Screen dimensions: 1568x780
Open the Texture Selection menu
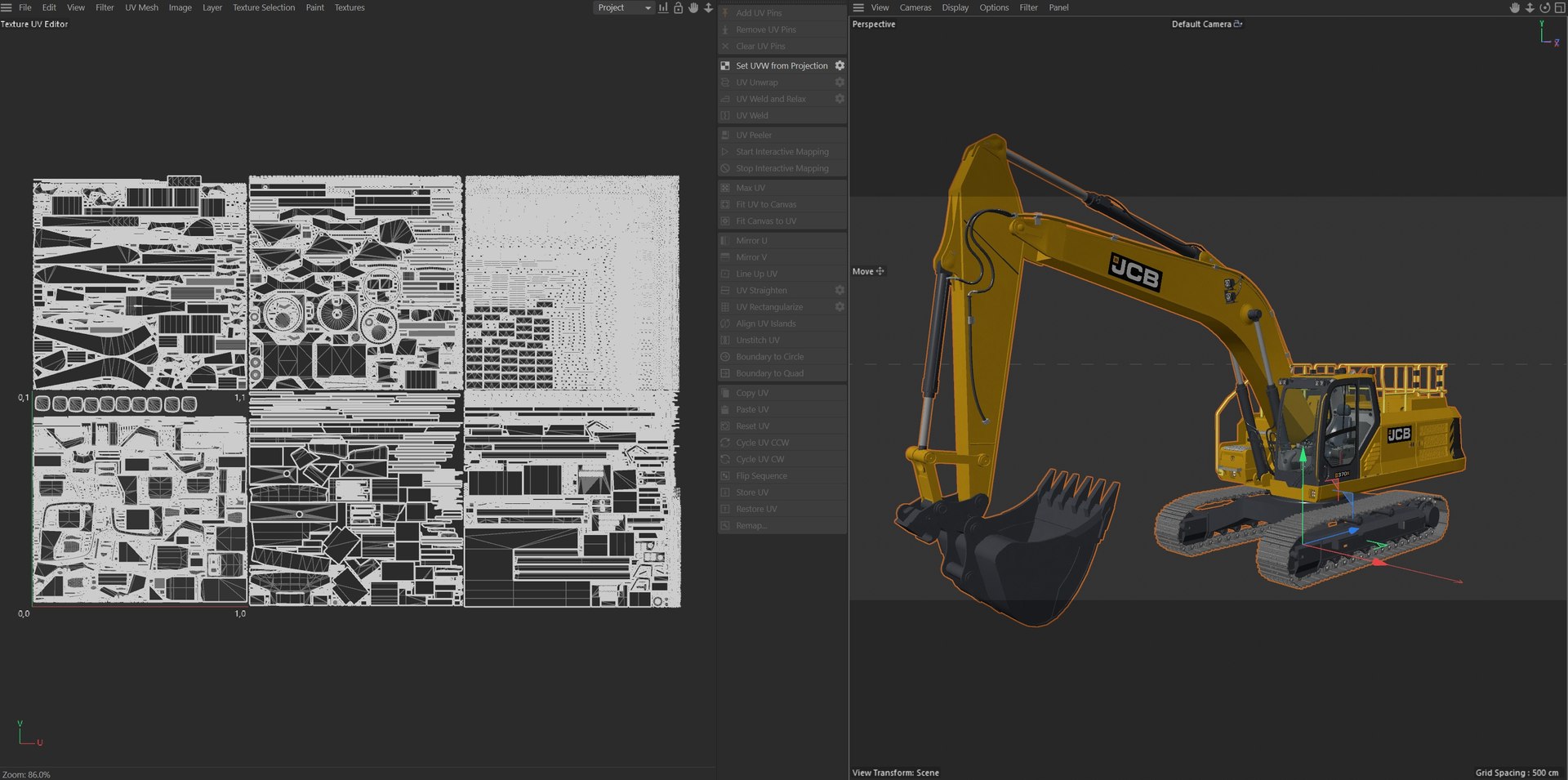[x=264, y=7]
